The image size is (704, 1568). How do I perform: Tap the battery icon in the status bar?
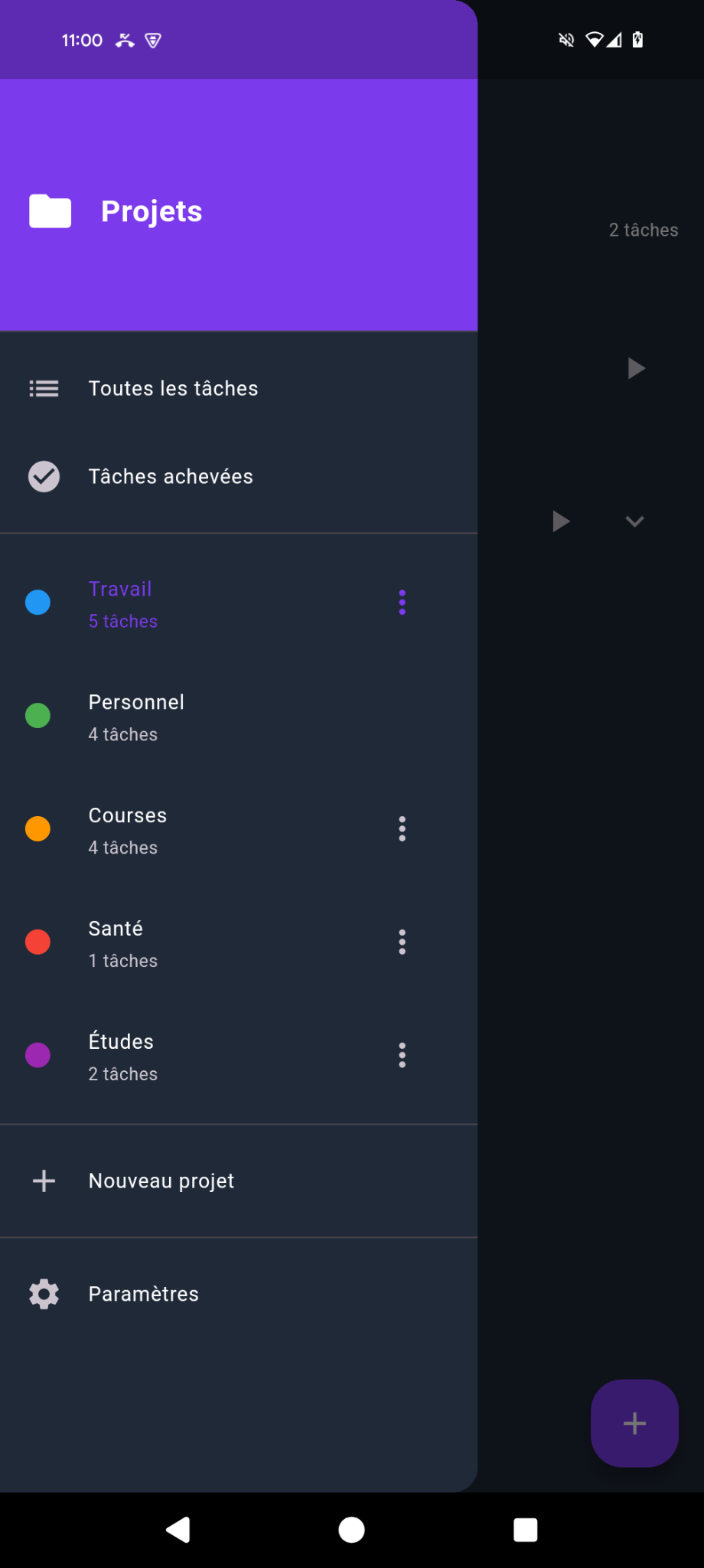637,39
